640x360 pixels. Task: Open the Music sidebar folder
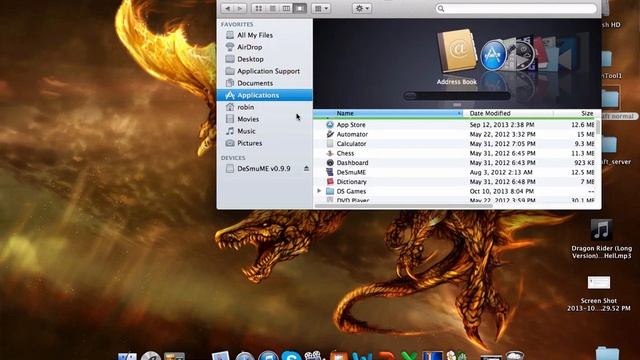pyautogui.click(x=264, y=131)
